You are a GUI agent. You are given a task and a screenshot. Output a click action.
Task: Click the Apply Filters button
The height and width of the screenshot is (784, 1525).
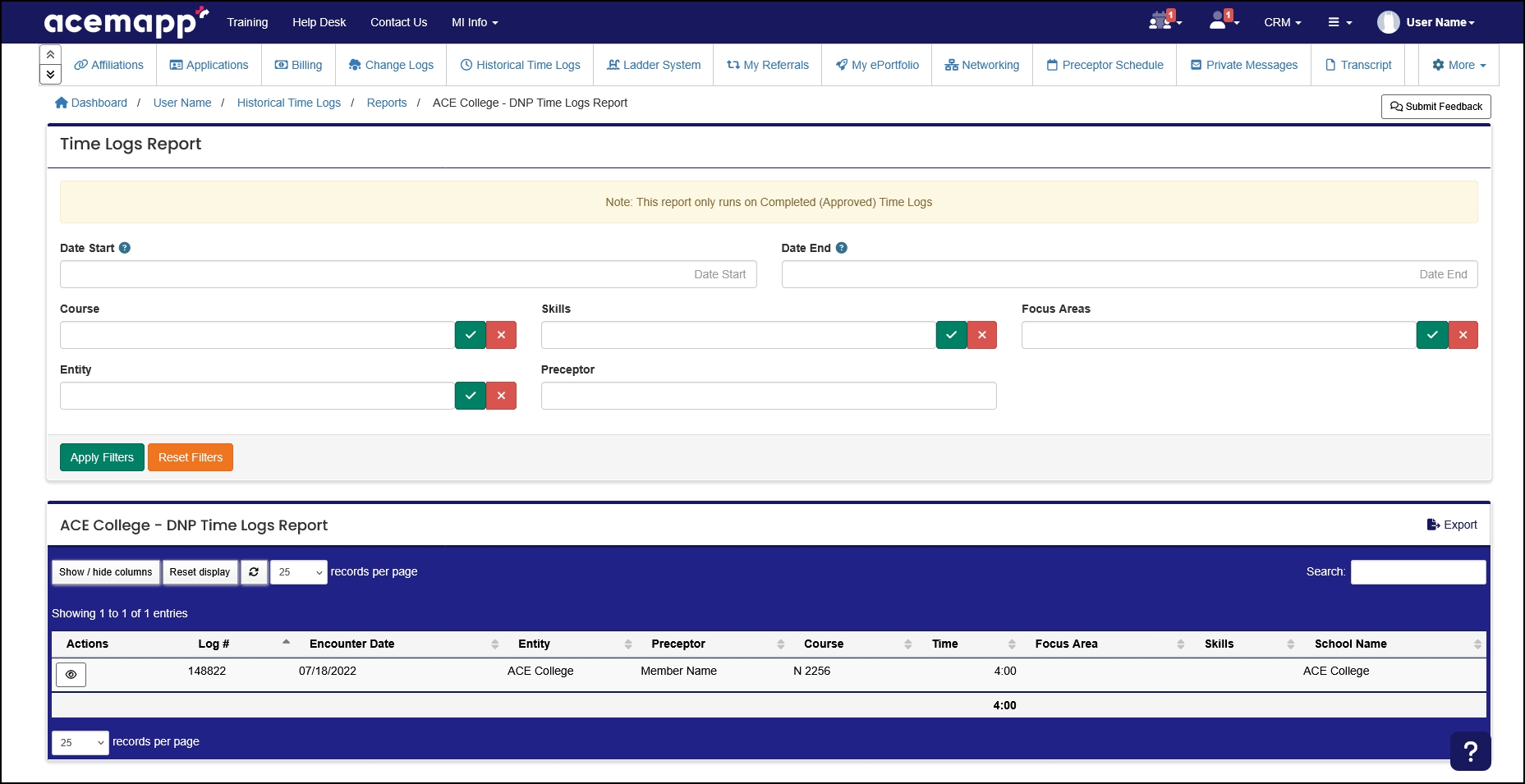click(101, 457)
